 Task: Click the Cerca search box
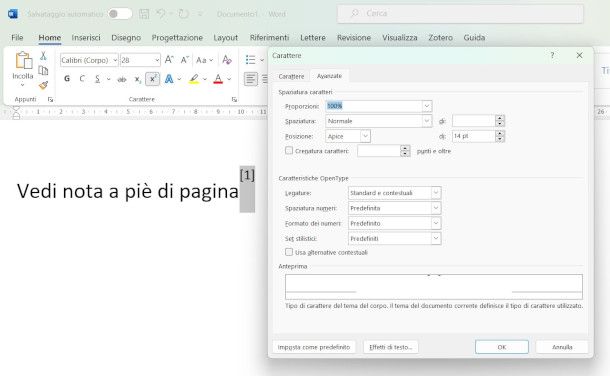[x=460, y=14]
